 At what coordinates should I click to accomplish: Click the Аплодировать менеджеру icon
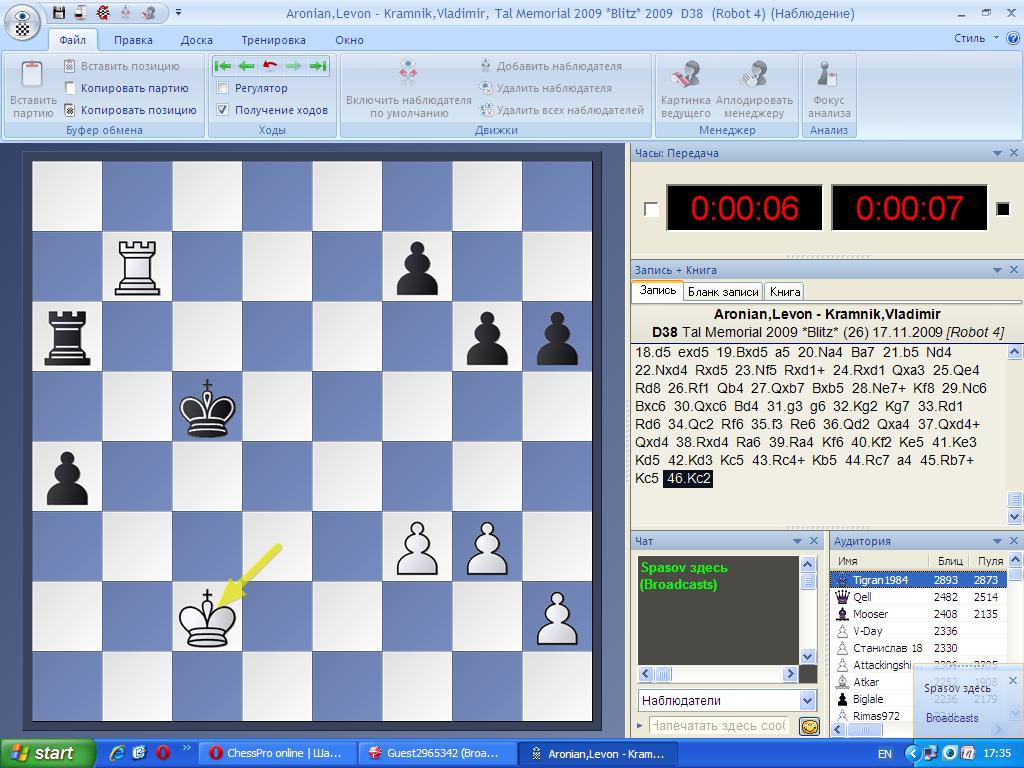point(753,75)
